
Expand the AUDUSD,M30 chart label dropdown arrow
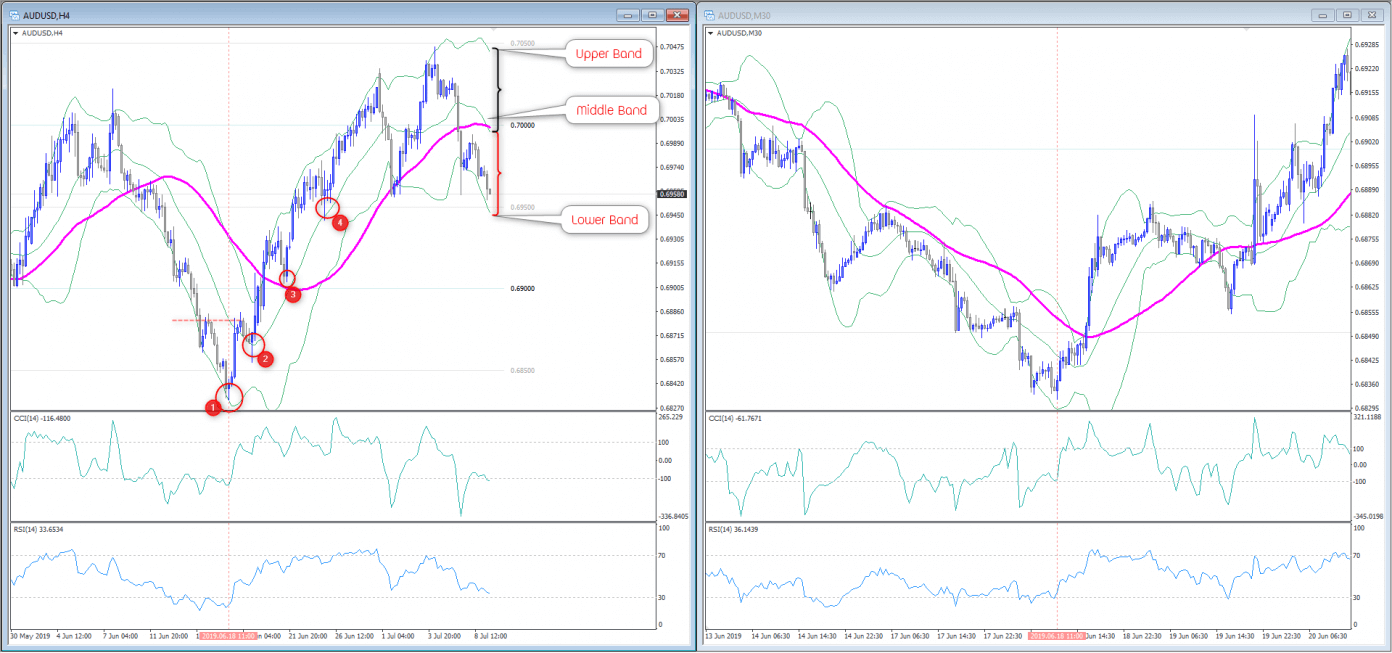click(711, 33)
